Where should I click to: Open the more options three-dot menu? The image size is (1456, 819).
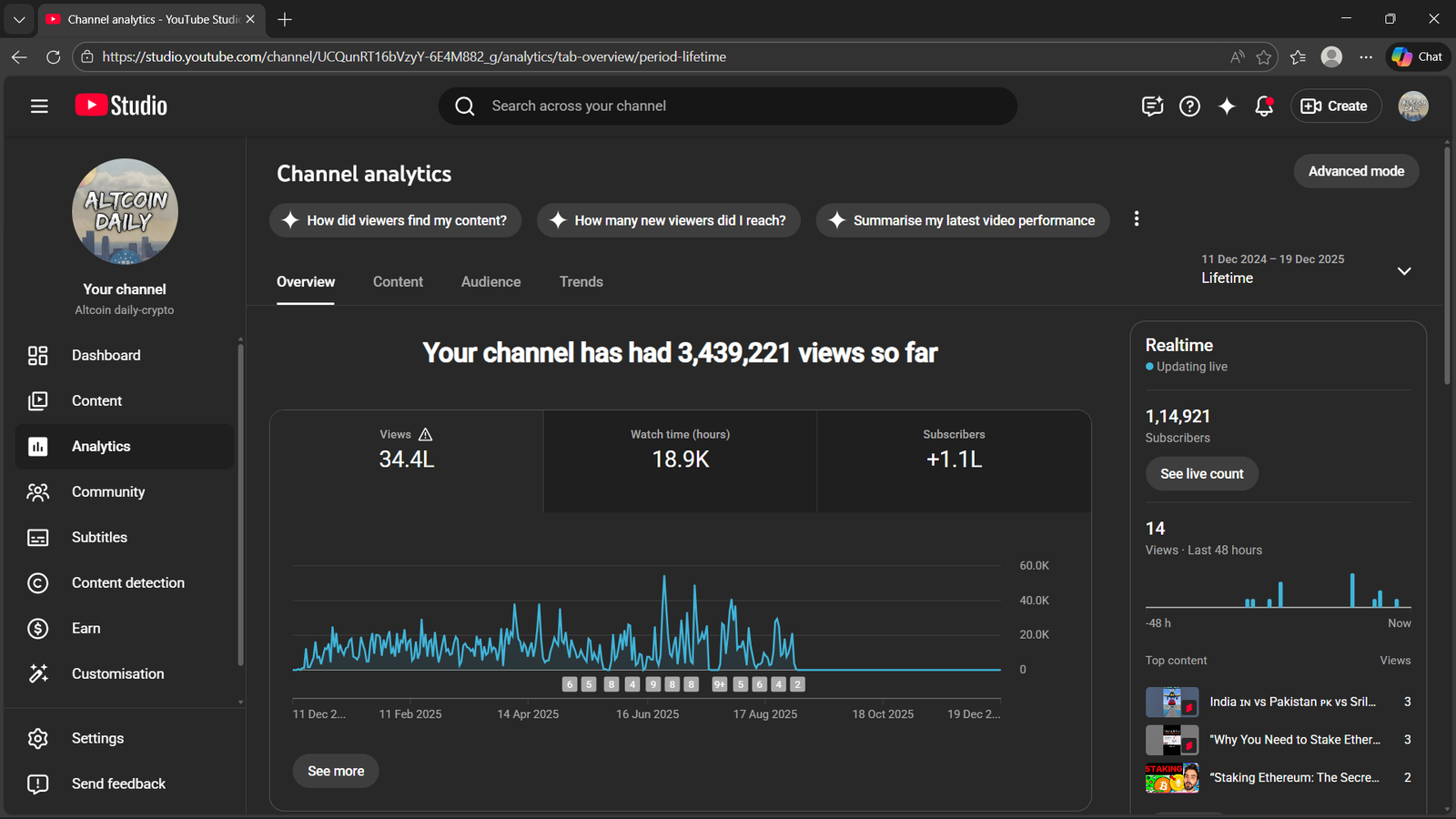1137,219
